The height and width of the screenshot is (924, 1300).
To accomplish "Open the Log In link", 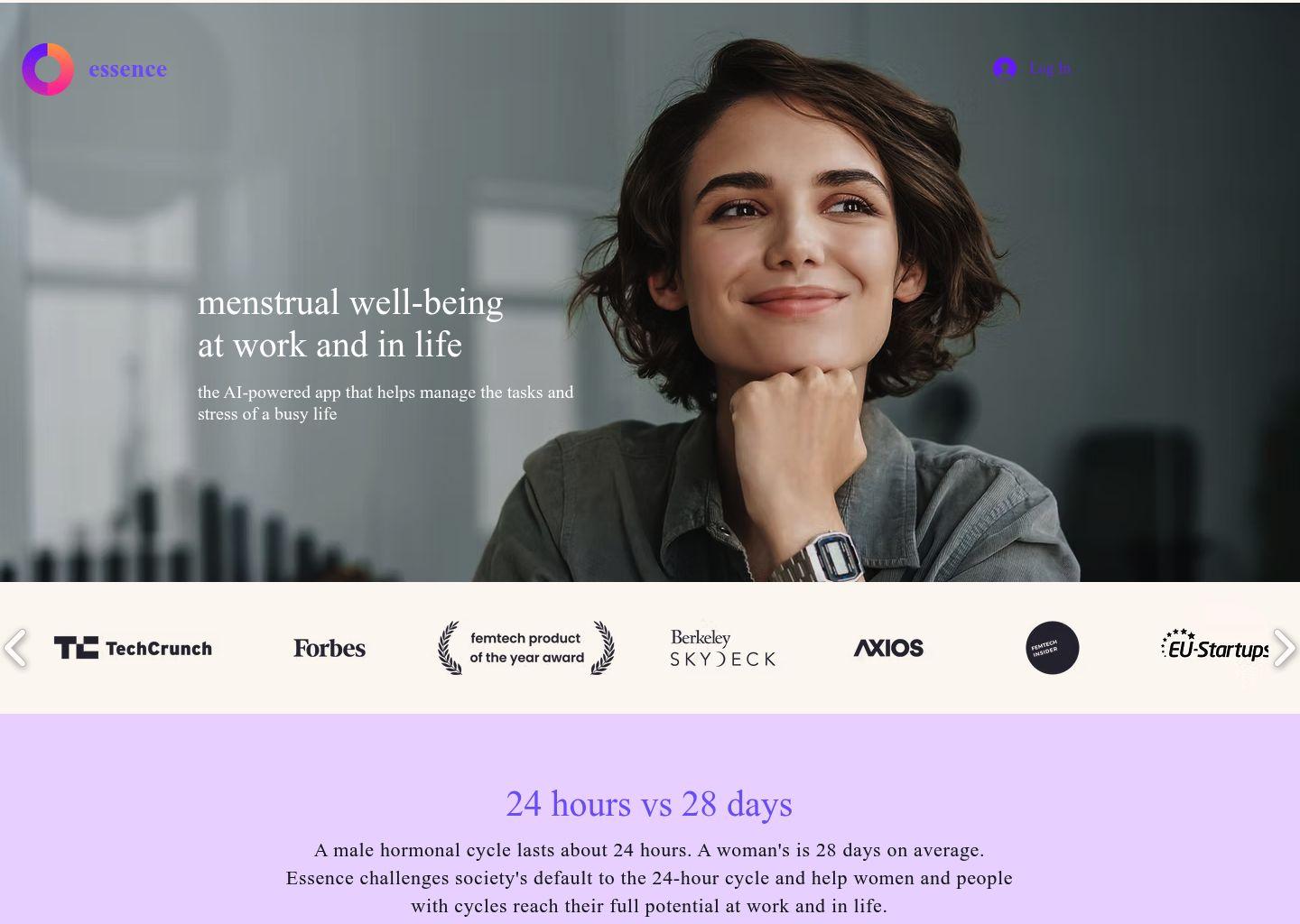I will [1050, 69].
